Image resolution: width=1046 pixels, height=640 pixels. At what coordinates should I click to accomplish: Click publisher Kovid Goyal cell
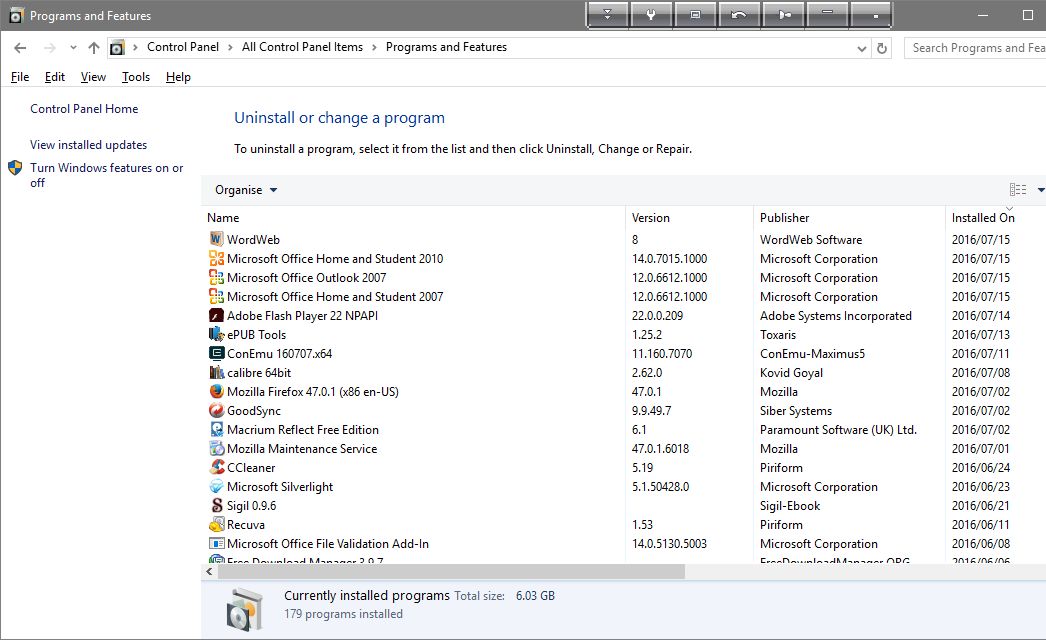click(x=791, y=372)
